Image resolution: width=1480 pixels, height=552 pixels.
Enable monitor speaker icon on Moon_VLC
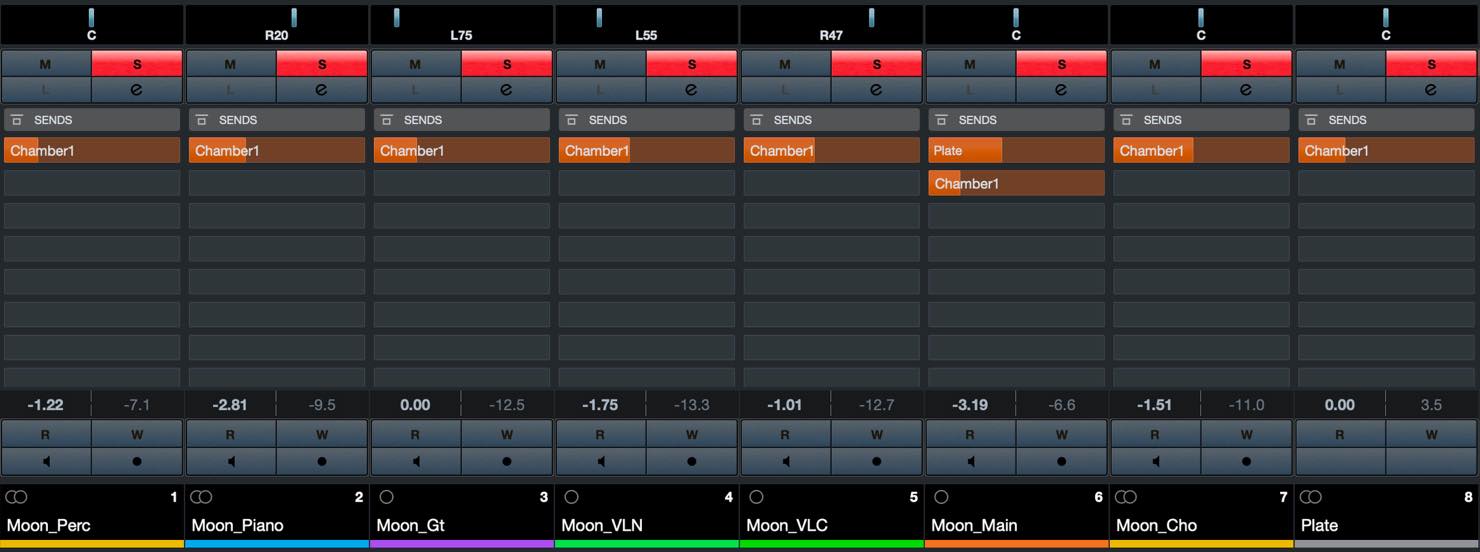(x=786, y=461)
